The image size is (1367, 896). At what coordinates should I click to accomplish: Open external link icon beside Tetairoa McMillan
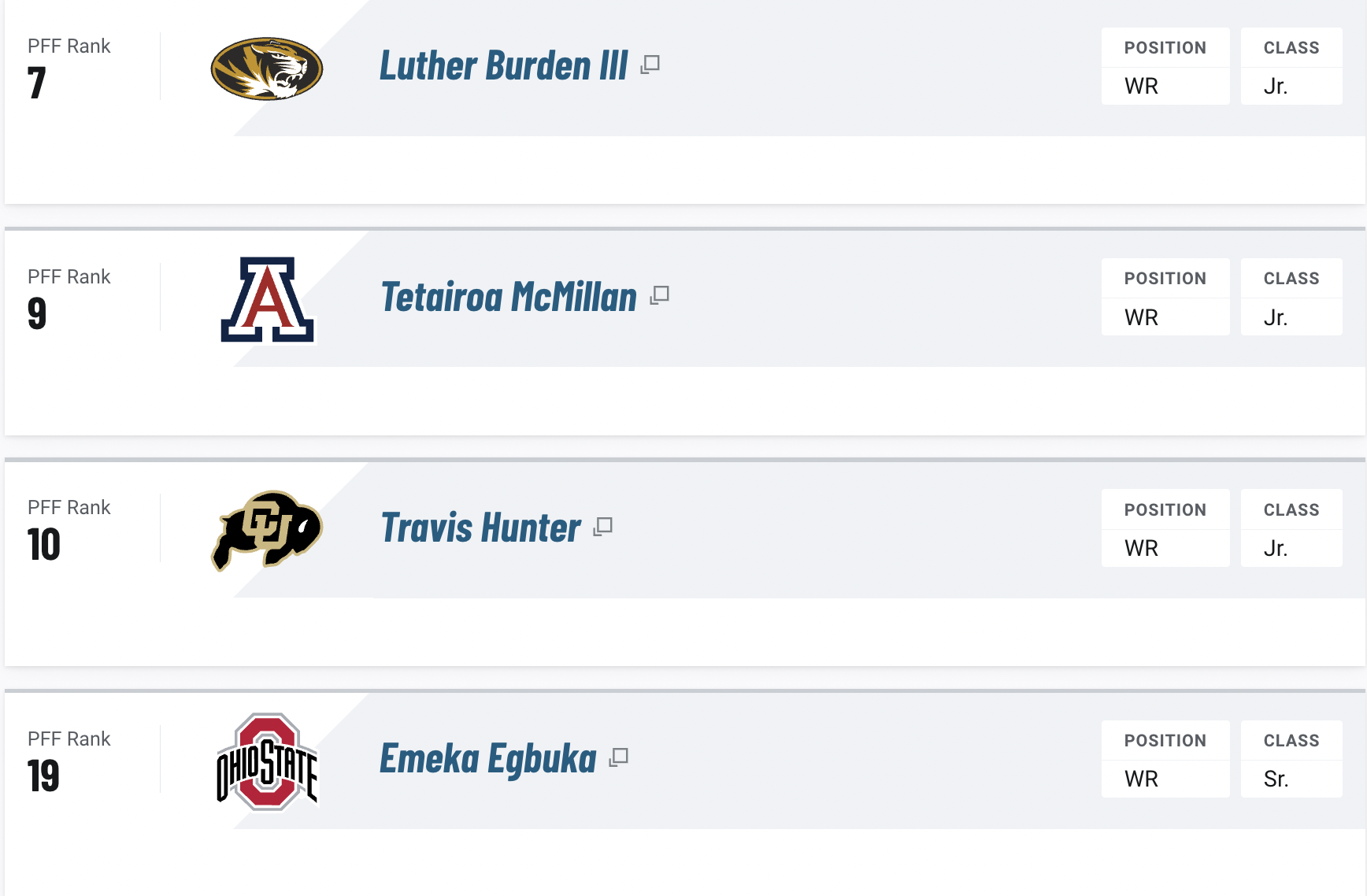pyautogui.click(x=659, y=295)
